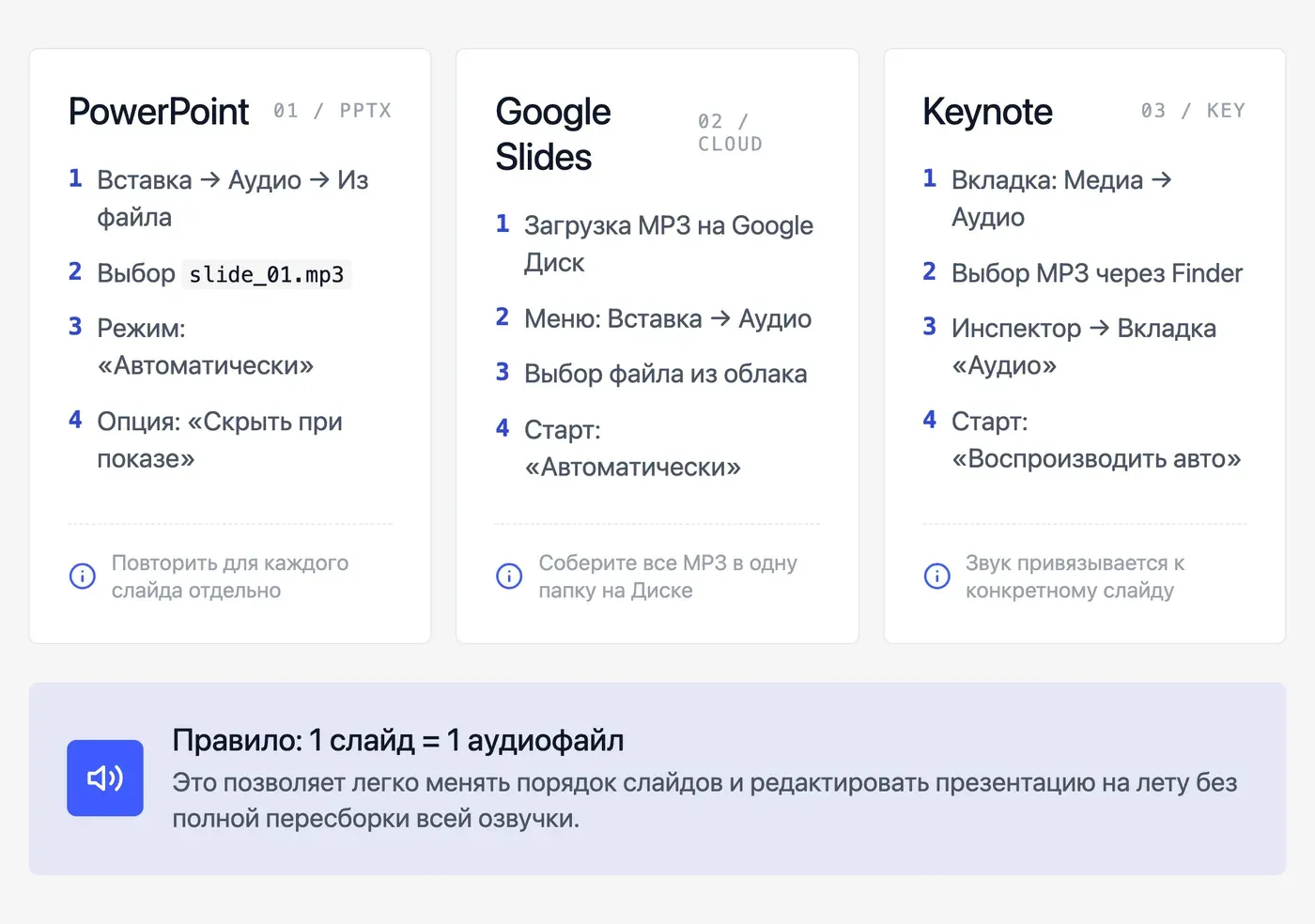Click the step 'Выбор файла из облака'
This screenshot has width=1315, height=924.
(665, 374)
